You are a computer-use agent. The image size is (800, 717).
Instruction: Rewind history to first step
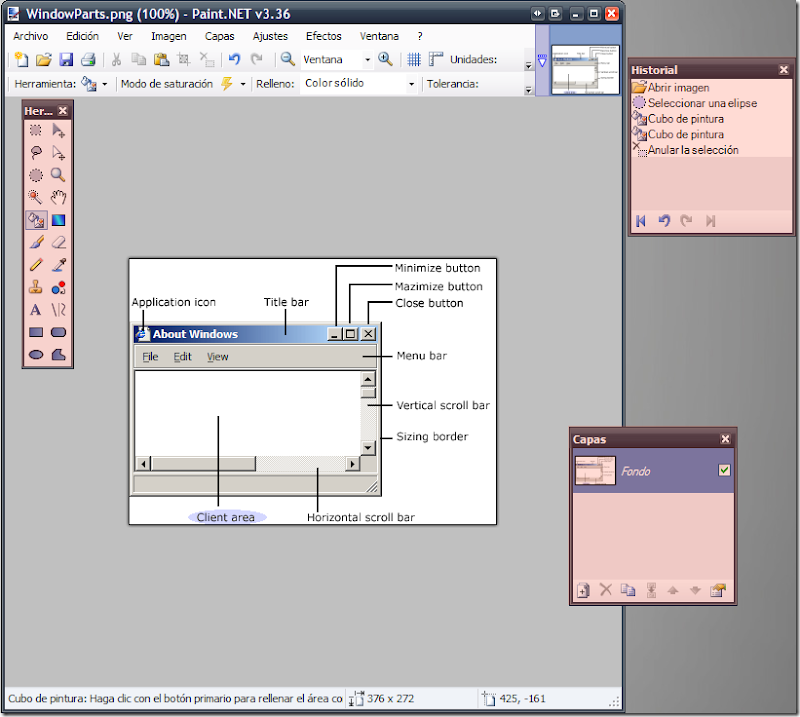tap(641, 221)
